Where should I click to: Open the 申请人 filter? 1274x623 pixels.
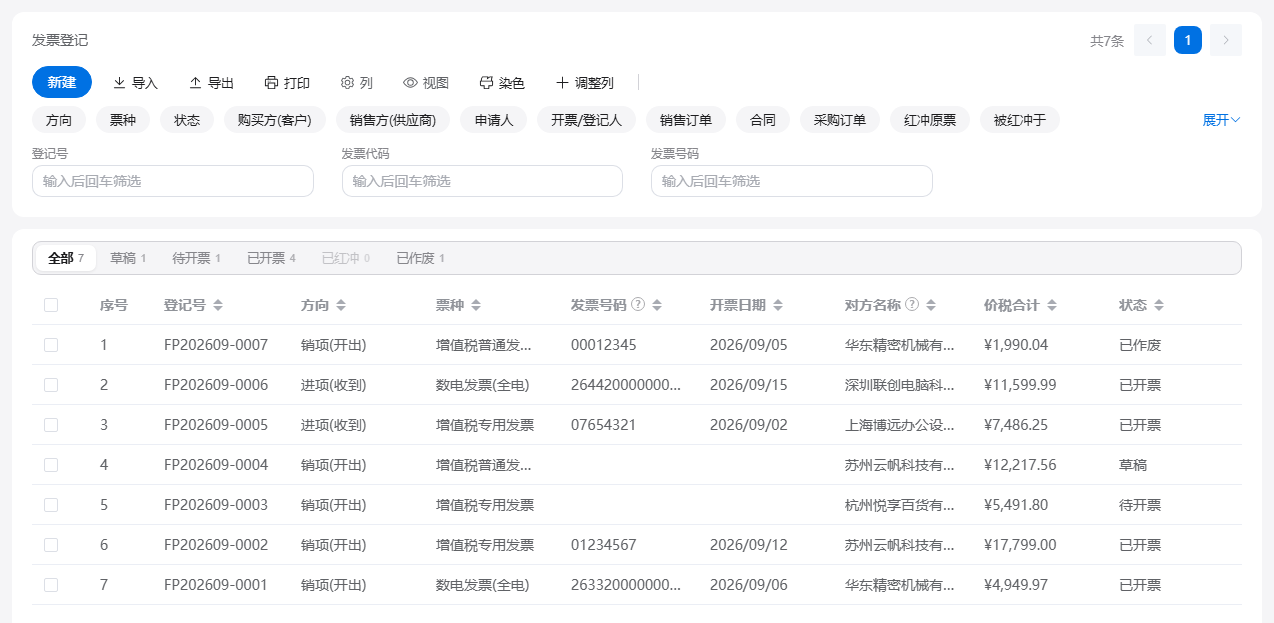point(494,120)
